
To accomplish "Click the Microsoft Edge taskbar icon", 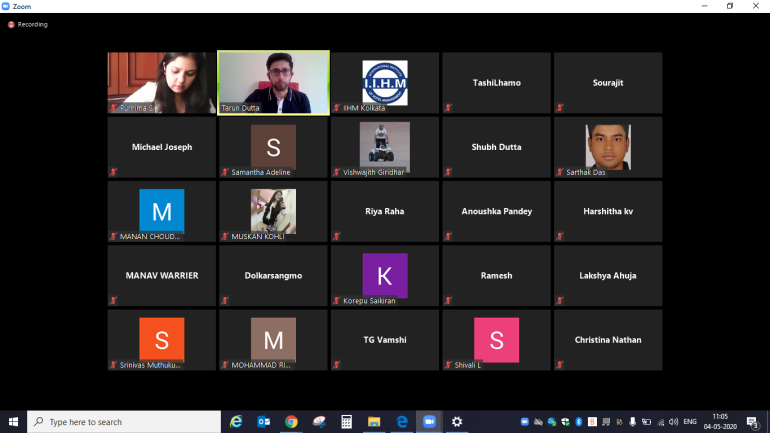I will click(x=401, y=422).
